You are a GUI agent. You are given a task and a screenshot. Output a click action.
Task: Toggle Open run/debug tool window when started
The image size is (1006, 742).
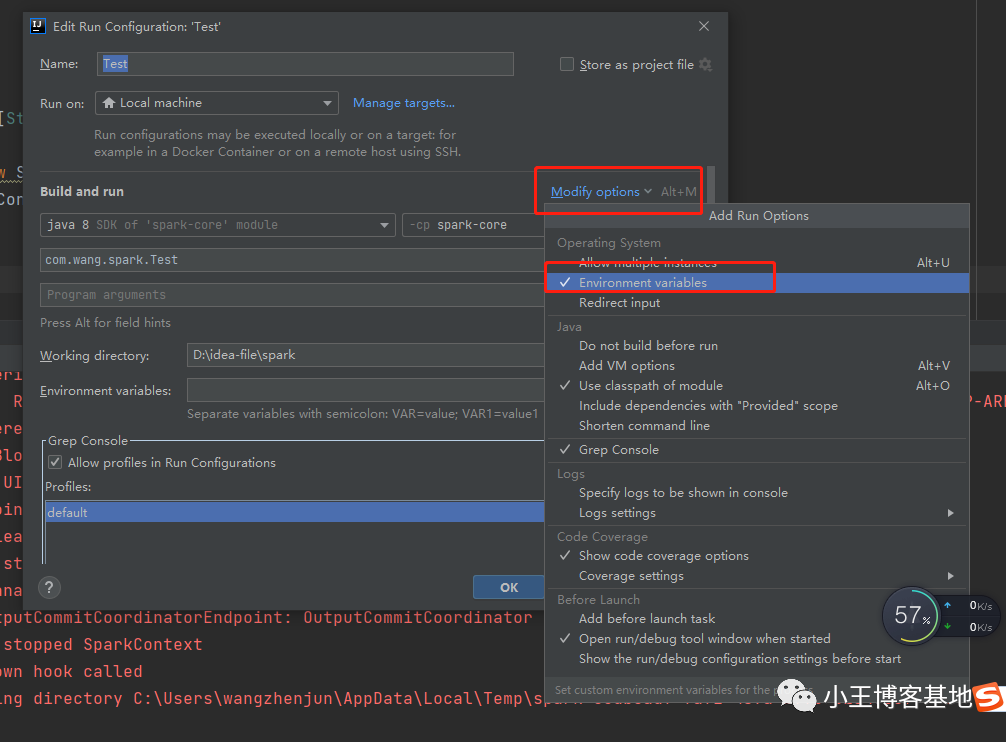756,639
